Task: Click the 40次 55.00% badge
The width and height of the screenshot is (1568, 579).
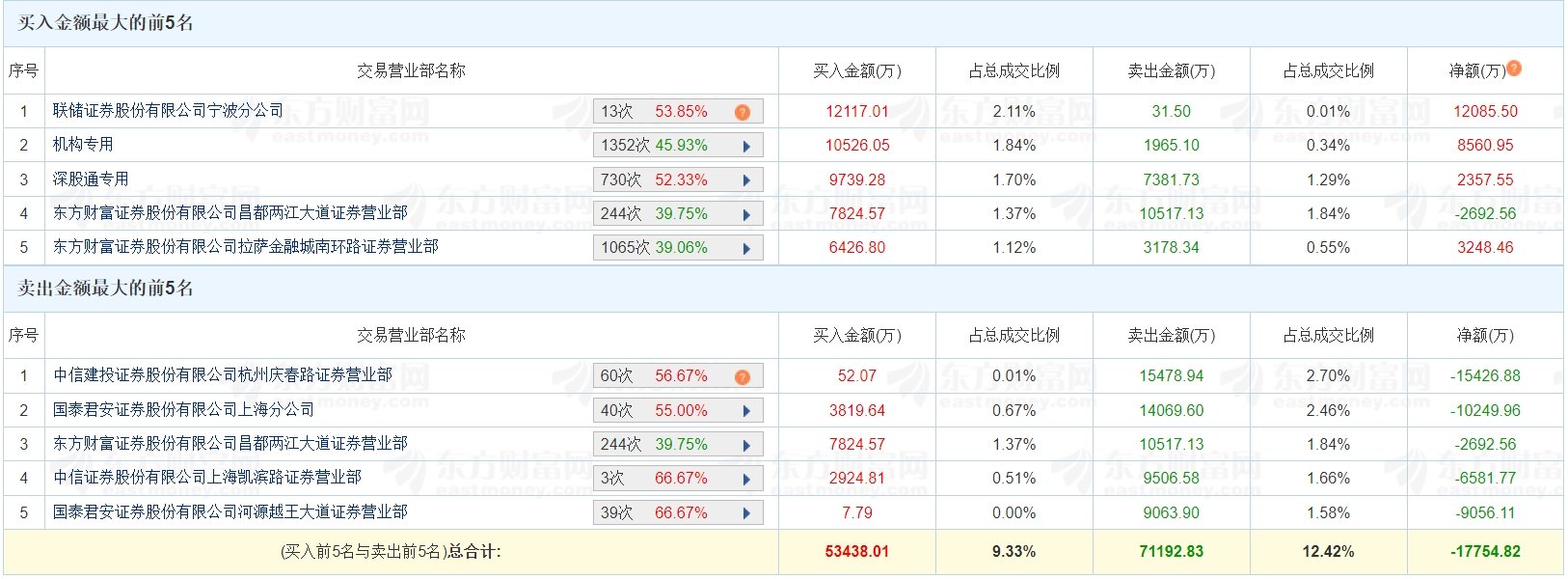Action: [x=678, y=411]
